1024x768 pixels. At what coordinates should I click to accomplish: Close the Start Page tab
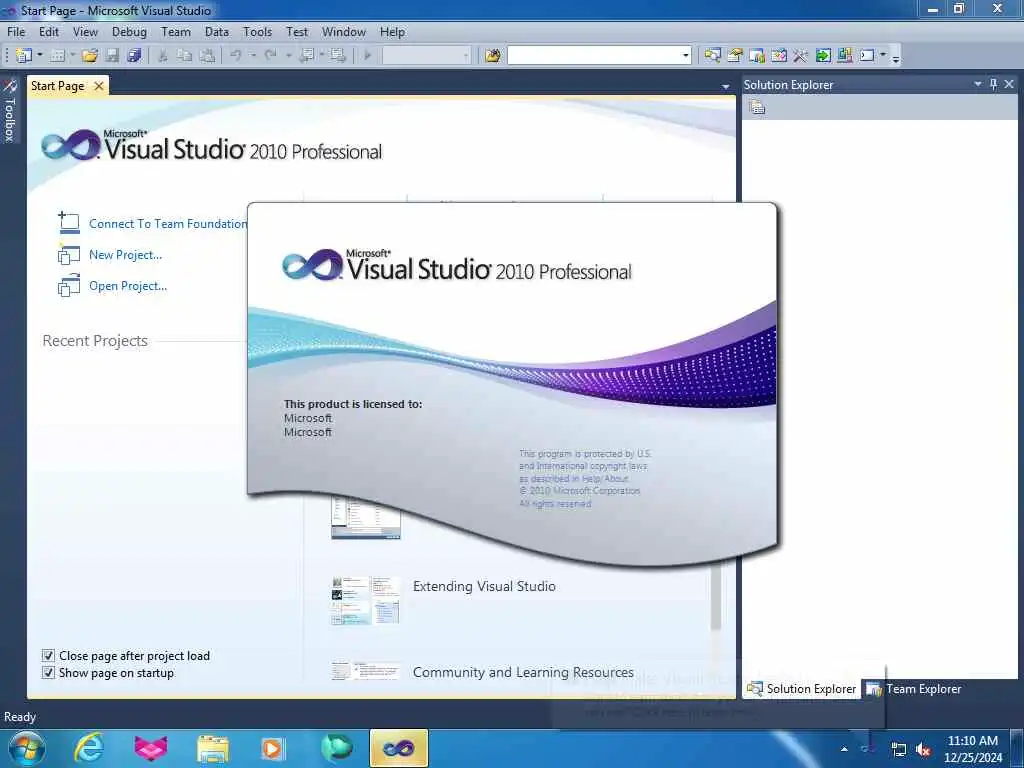[99, 86]
